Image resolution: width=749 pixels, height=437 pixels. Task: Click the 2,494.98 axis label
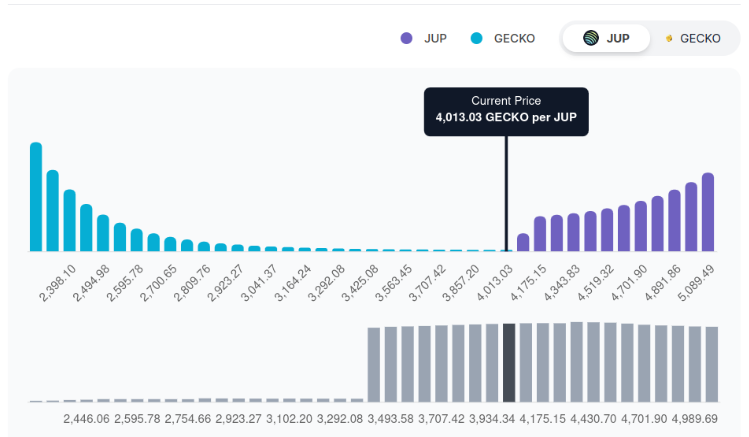[91, 283]
